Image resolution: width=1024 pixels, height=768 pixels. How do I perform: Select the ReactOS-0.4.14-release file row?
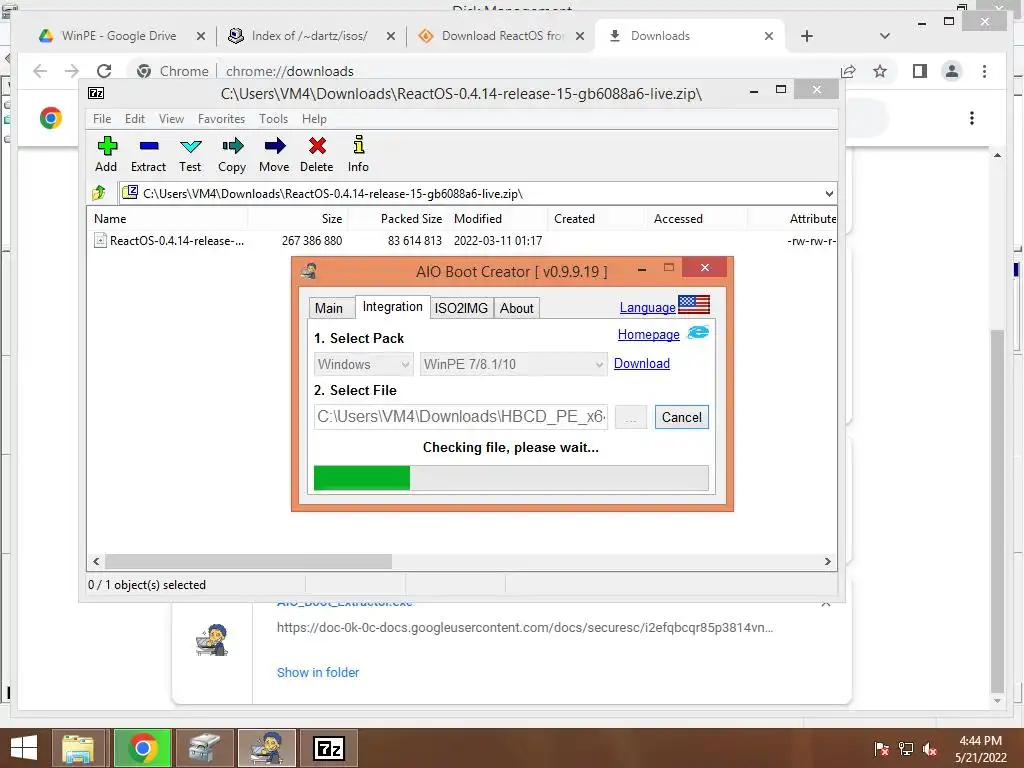pyautogui.click(x=464, y=240)
